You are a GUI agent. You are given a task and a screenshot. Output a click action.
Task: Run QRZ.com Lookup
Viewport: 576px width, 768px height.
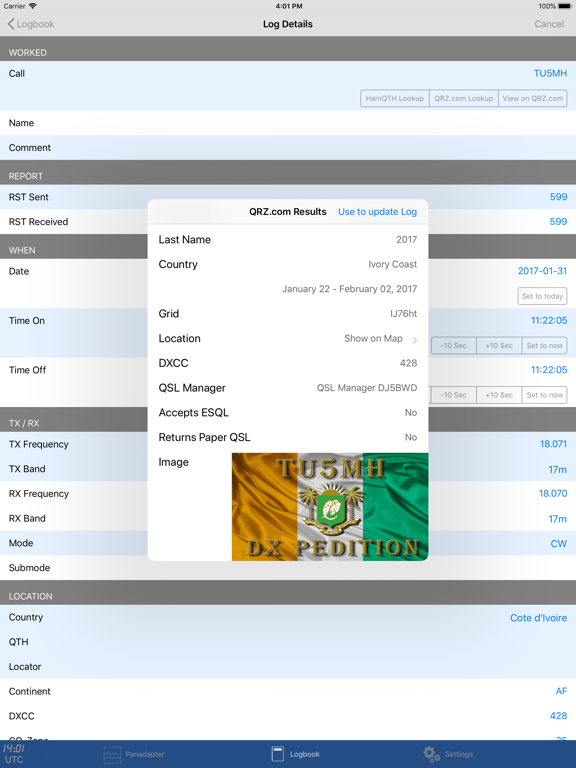[464, 98]
